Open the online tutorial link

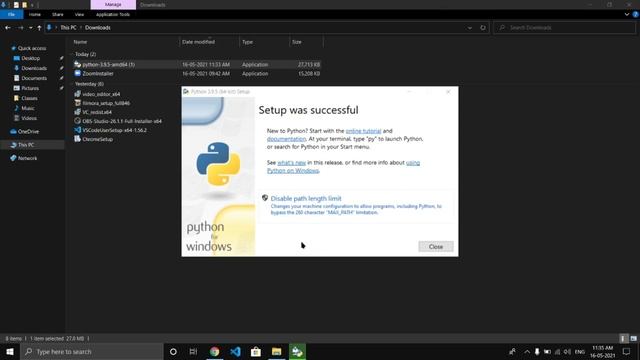coord(363,131)
